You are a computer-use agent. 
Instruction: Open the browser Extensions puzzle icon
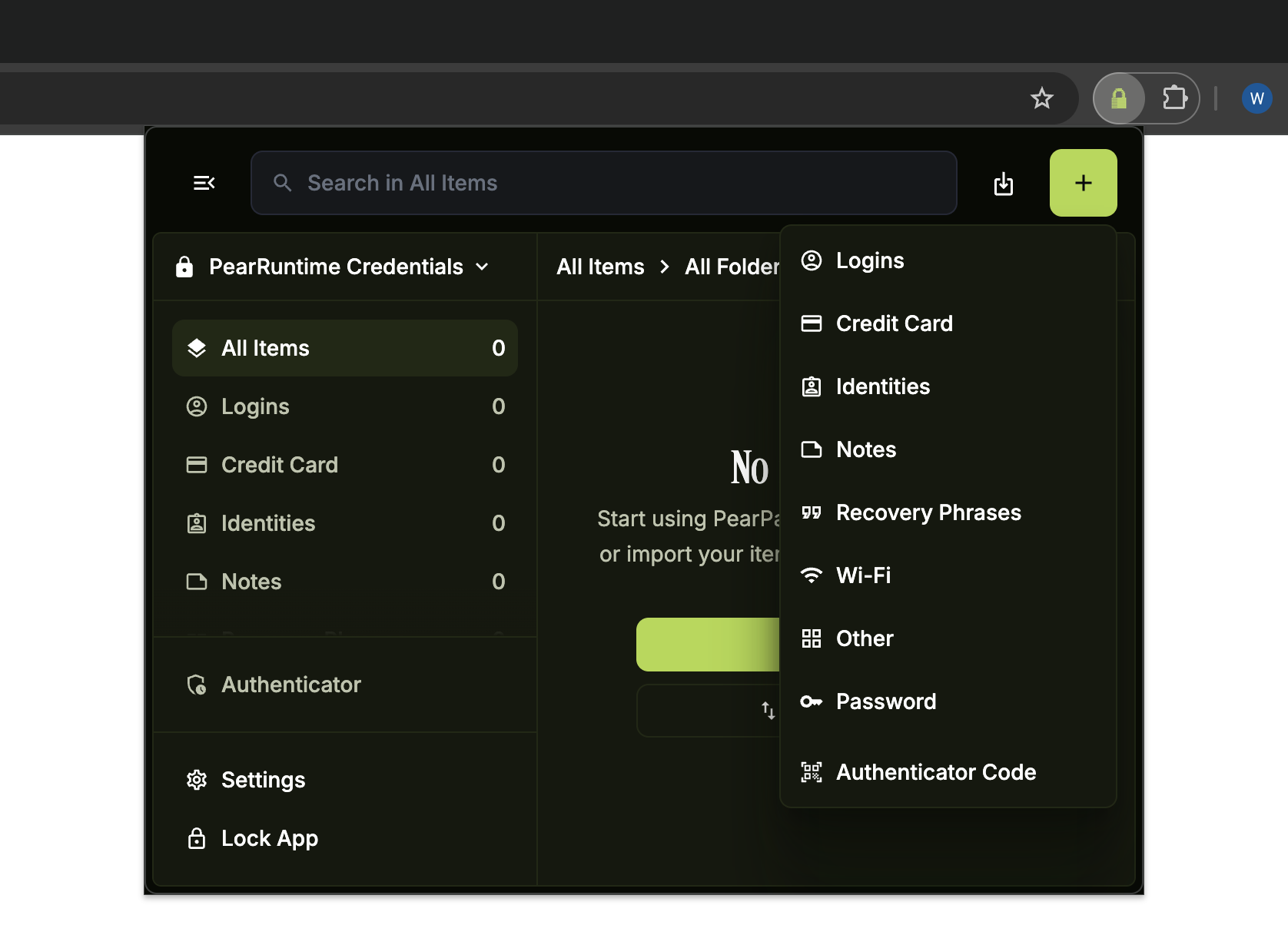coord(1174,98)
